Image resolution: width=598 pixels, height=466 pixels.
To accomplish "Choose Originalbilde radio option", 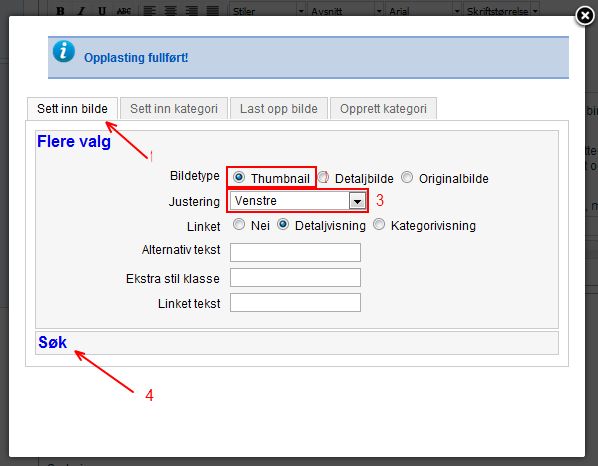I will click(407, 177).
